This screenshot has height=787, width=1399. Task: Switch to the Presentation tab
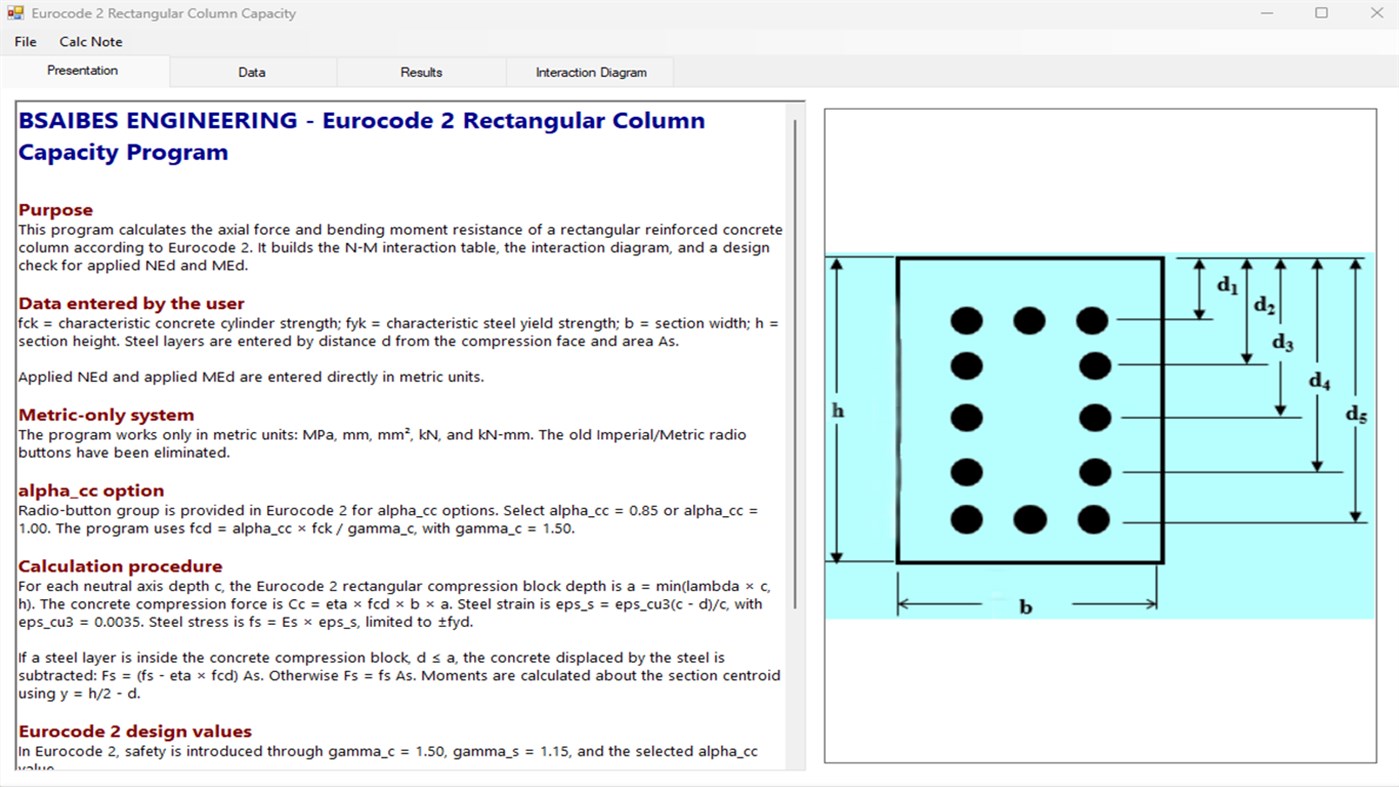[83, 71]
